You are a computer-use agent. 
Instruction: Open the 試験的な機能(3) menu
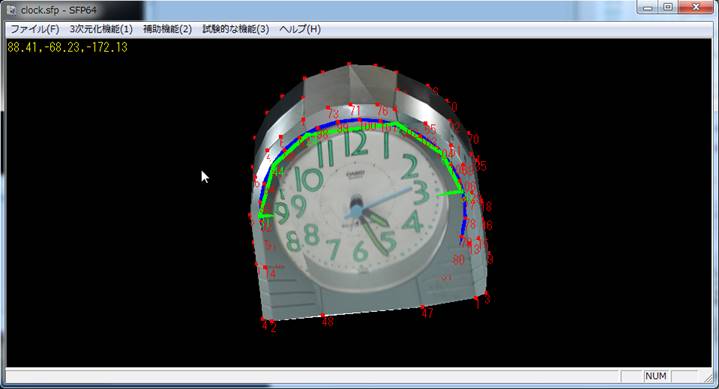[x=236, y=29]
